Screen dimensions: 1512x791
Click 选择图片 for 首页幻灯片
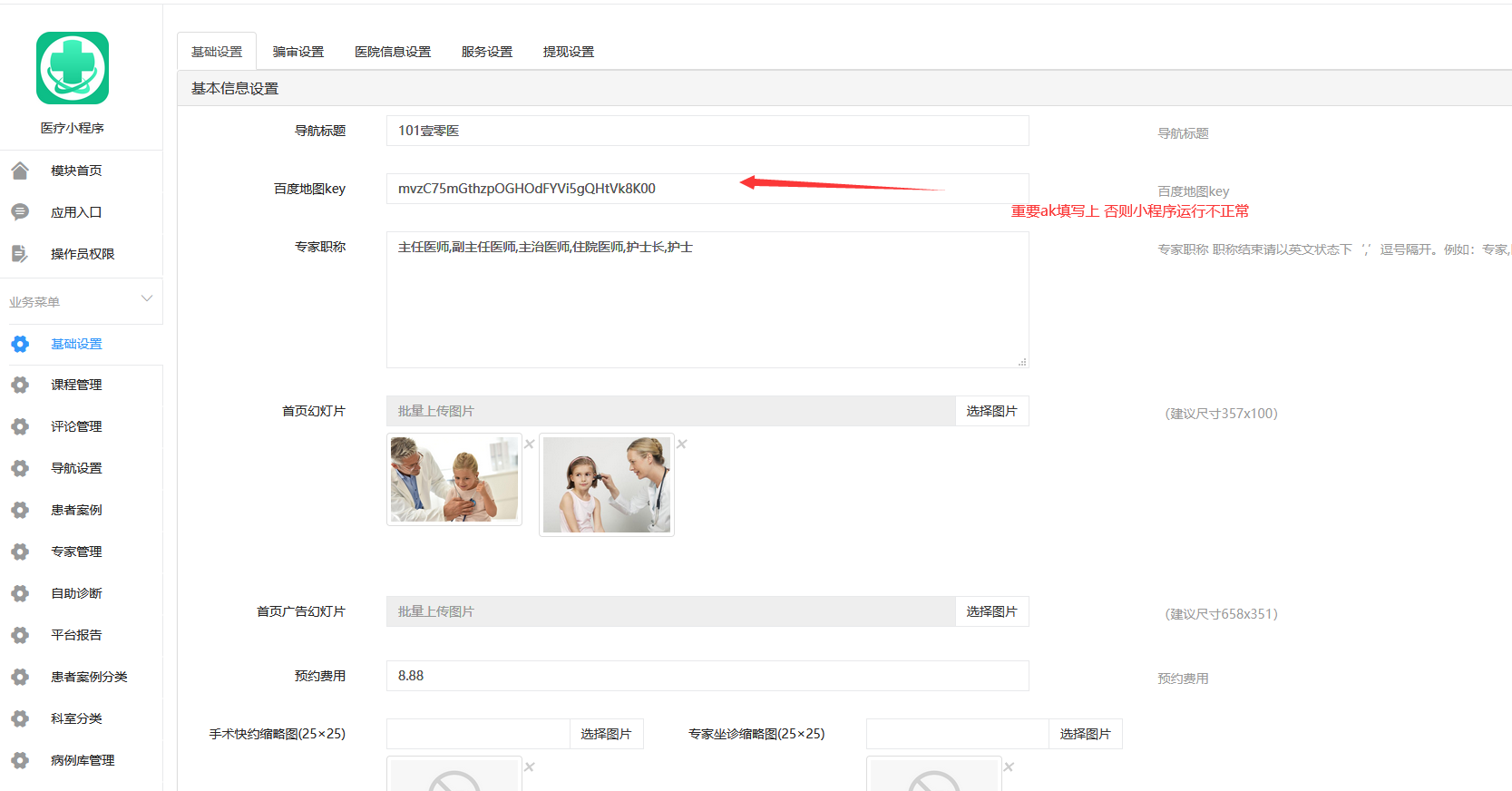click(991, 411)
